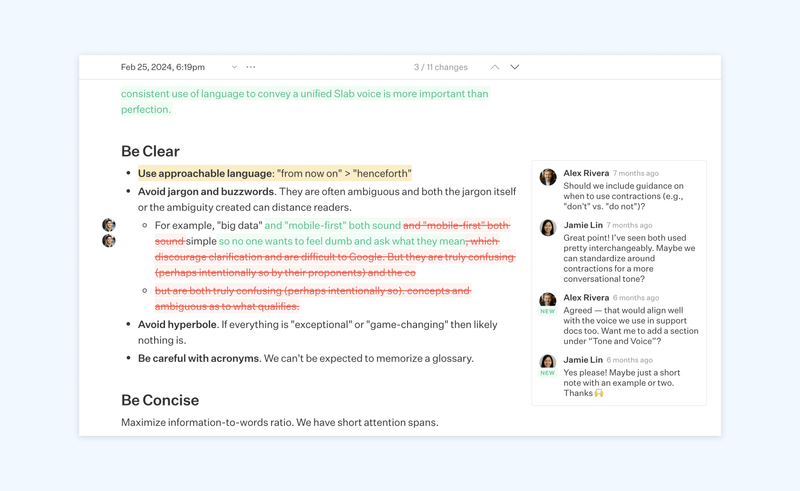Open Alex Rivera's avatar on the contractions comment
Viewport: 800px width, 491px height.
pyautogui.click(x=548, y=177)
